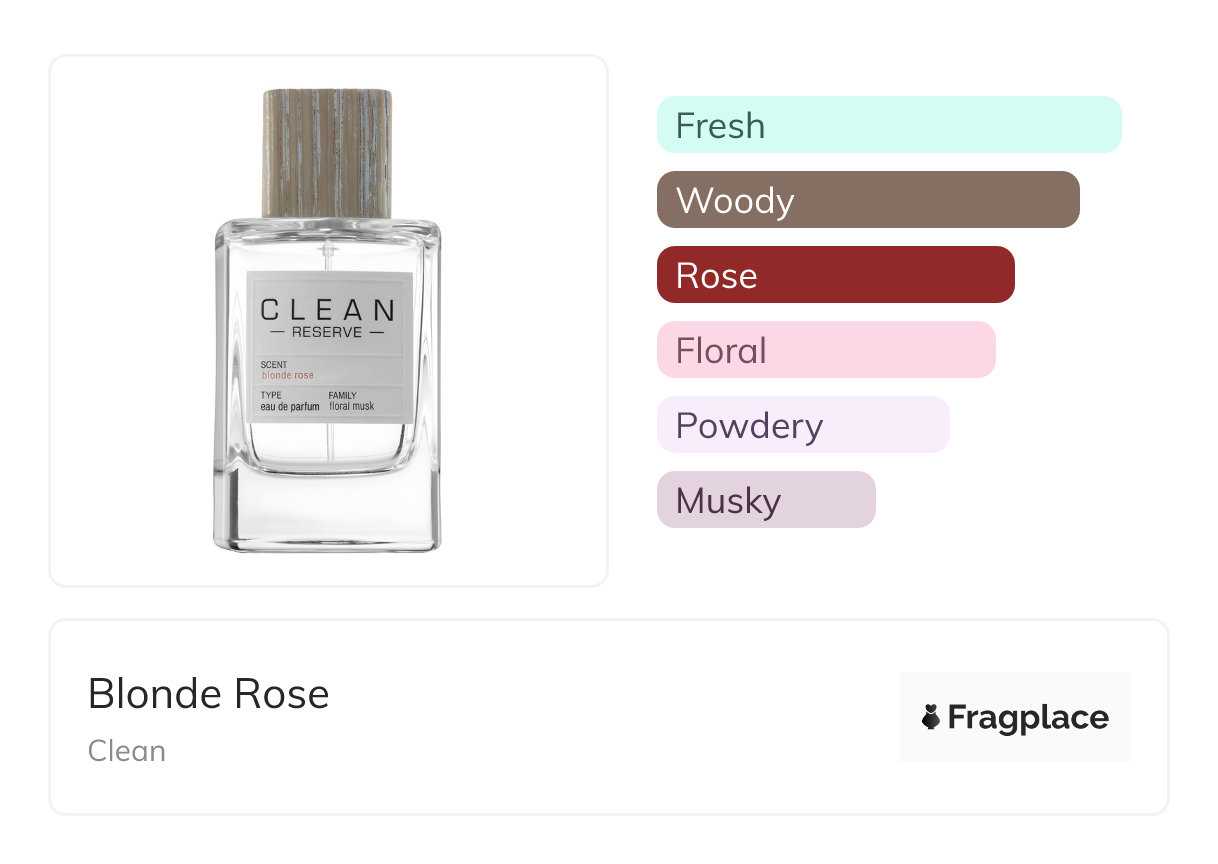Open the Blonde Rose fragrance title

208,694
